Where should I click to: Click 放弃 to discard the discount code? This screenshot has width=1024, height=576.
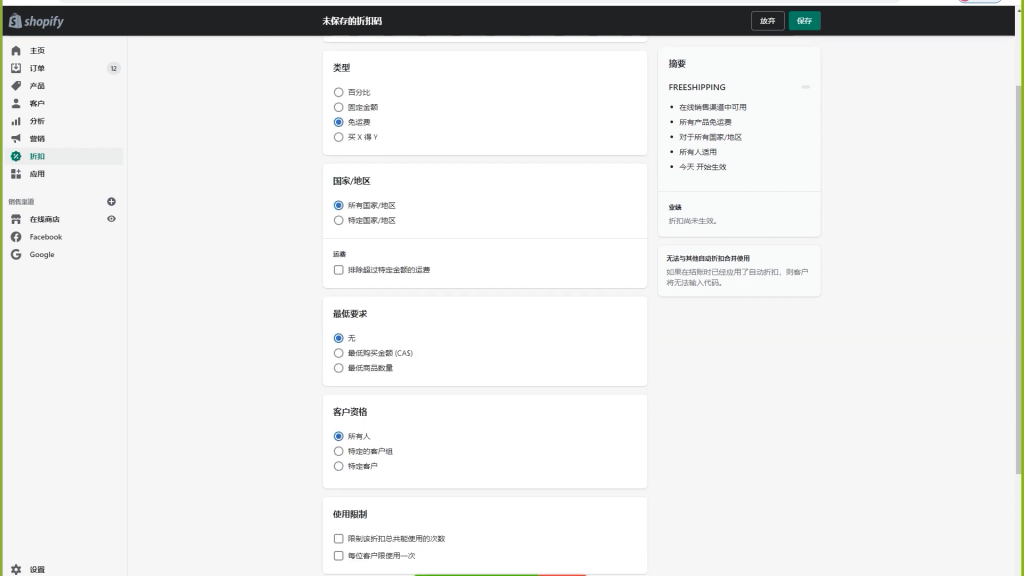tap(767, 20)
